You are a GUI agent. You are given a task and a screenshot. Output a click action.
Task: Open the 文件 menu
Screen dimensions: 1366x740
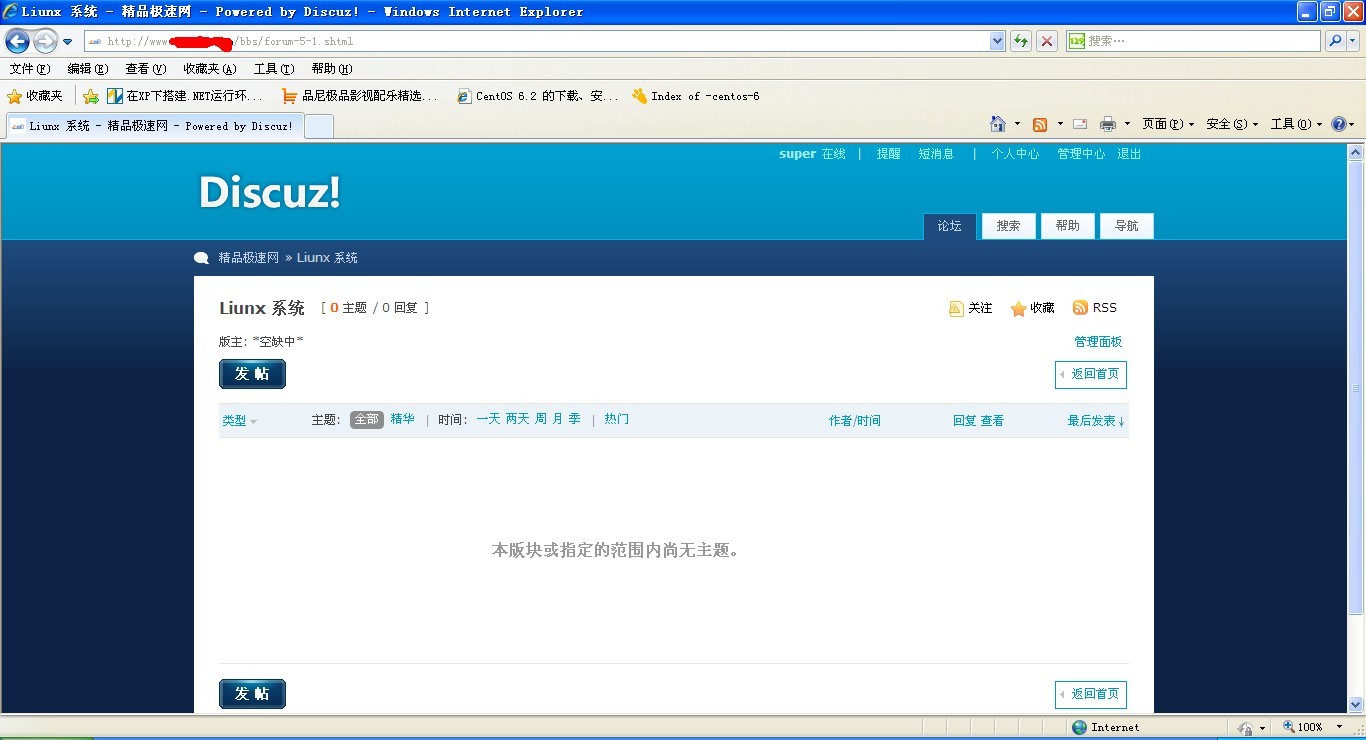click(x=29, y=69)
